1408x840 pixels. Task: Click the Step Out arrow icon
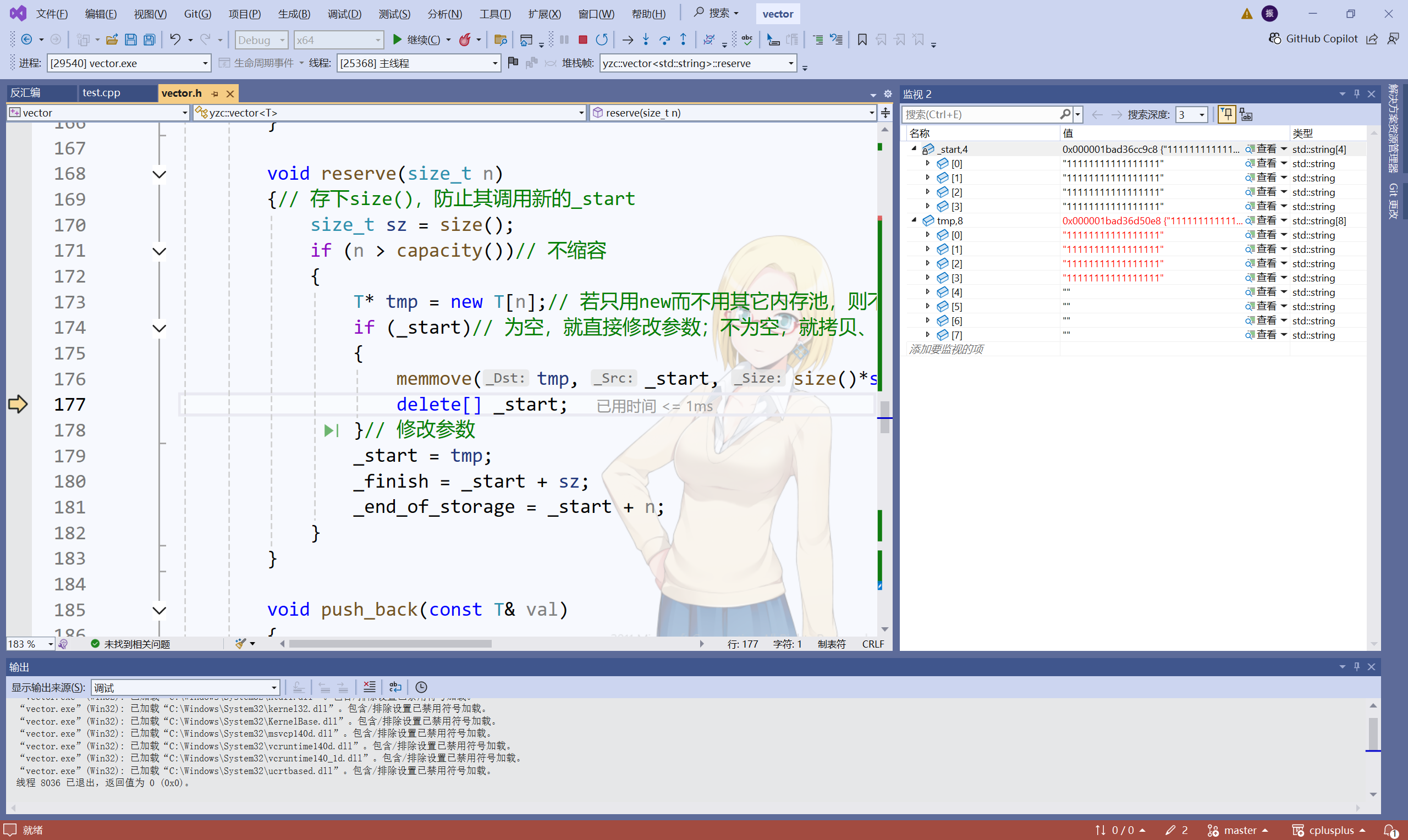[x=683, y=40]
